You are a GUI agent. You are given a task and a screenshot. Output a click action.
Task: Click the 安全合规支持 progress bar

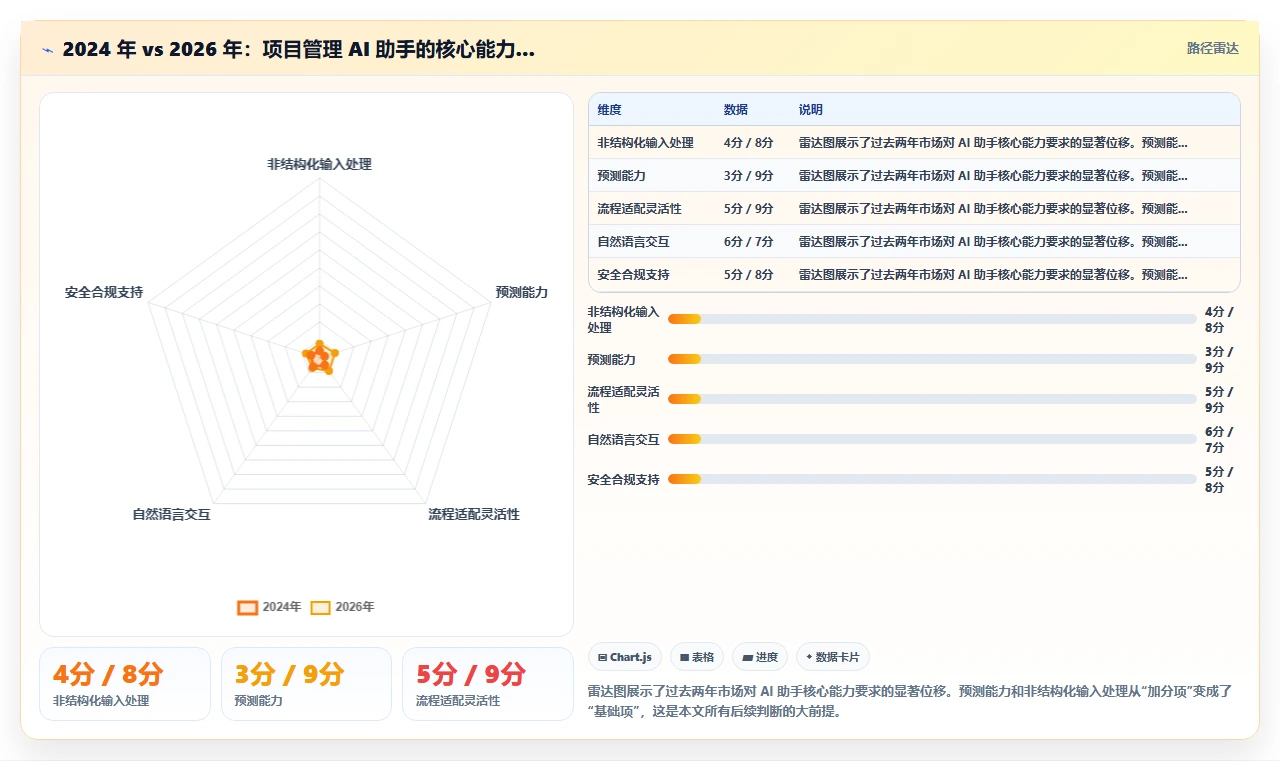tap(932, 479)
